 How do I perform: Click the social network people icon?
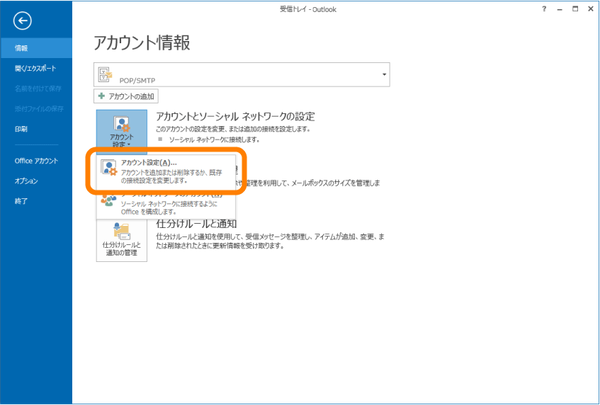click(108, 201)
